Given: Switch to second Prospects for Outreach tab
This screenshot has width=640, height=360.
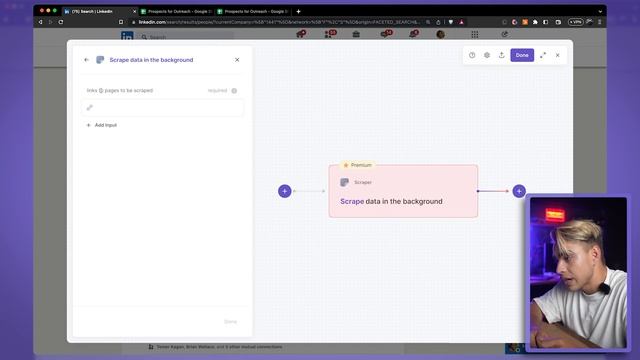Looking at the screenshot, I should coord(253,11).
